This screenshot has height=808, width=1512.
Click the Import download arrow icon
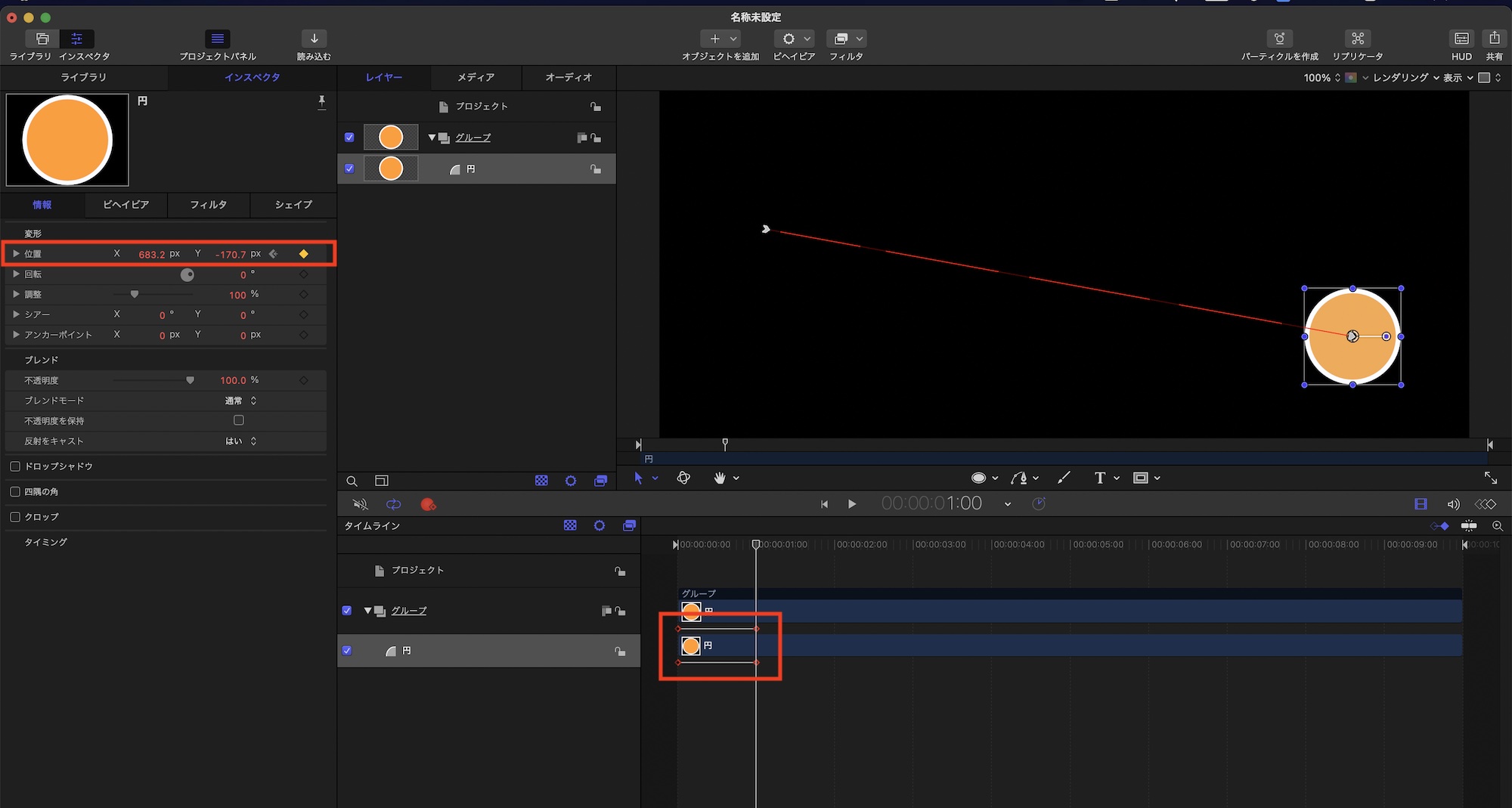pyautogui.click(x=314, y=39)
